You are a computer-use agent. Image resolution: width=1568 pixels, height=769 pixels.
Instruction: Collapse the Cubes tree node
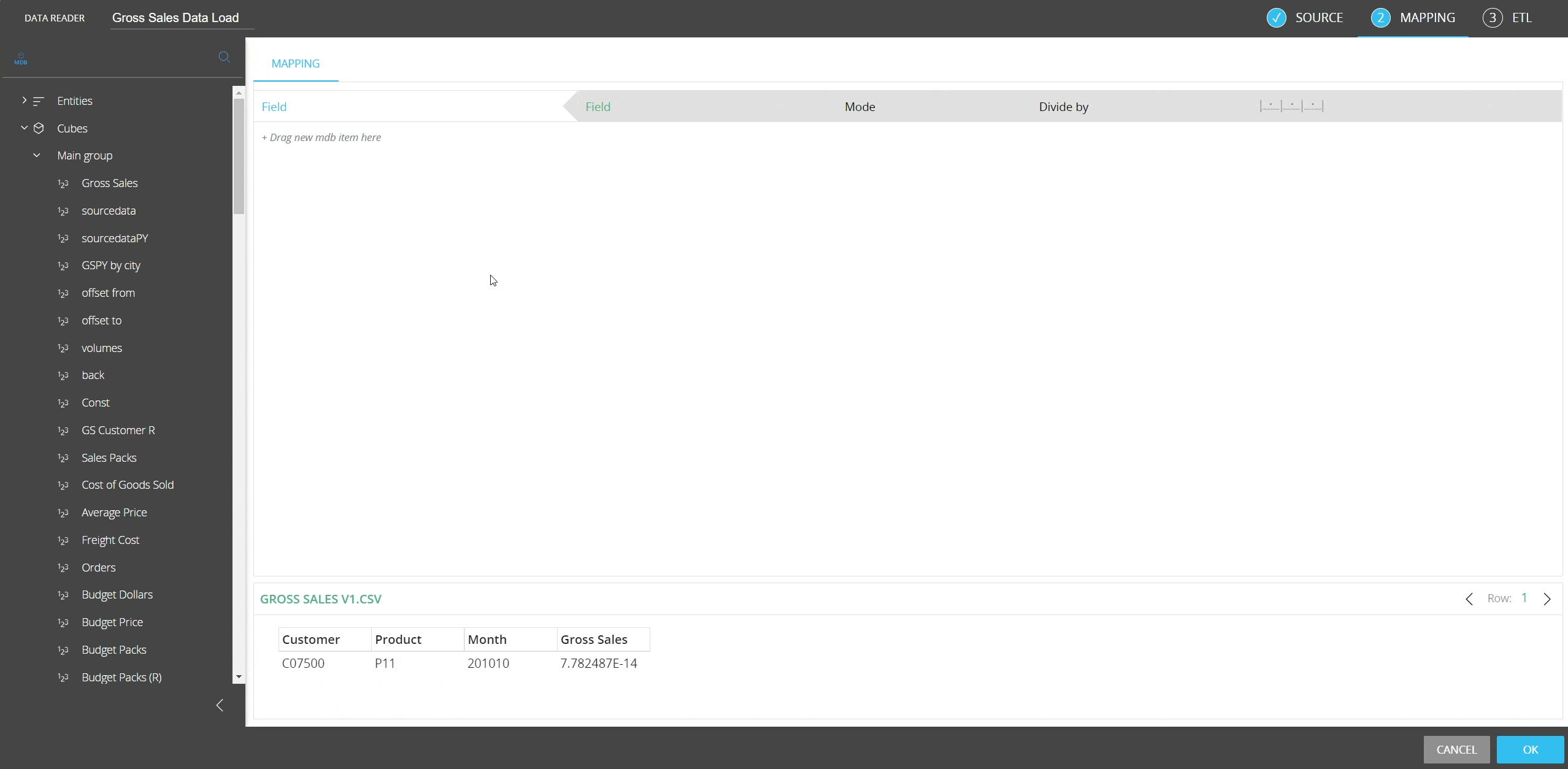tap(24, 128)
